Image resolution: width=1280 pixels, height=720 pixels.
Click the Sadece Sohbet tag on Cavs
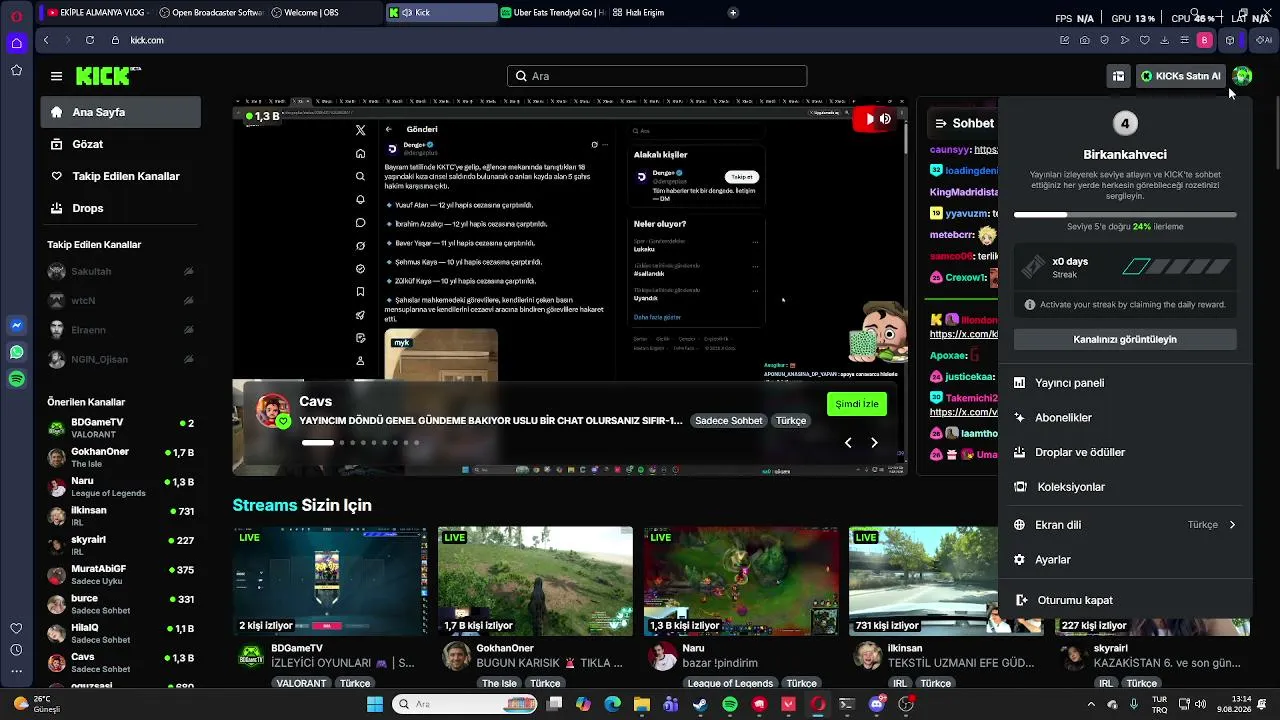click(729, 421)
